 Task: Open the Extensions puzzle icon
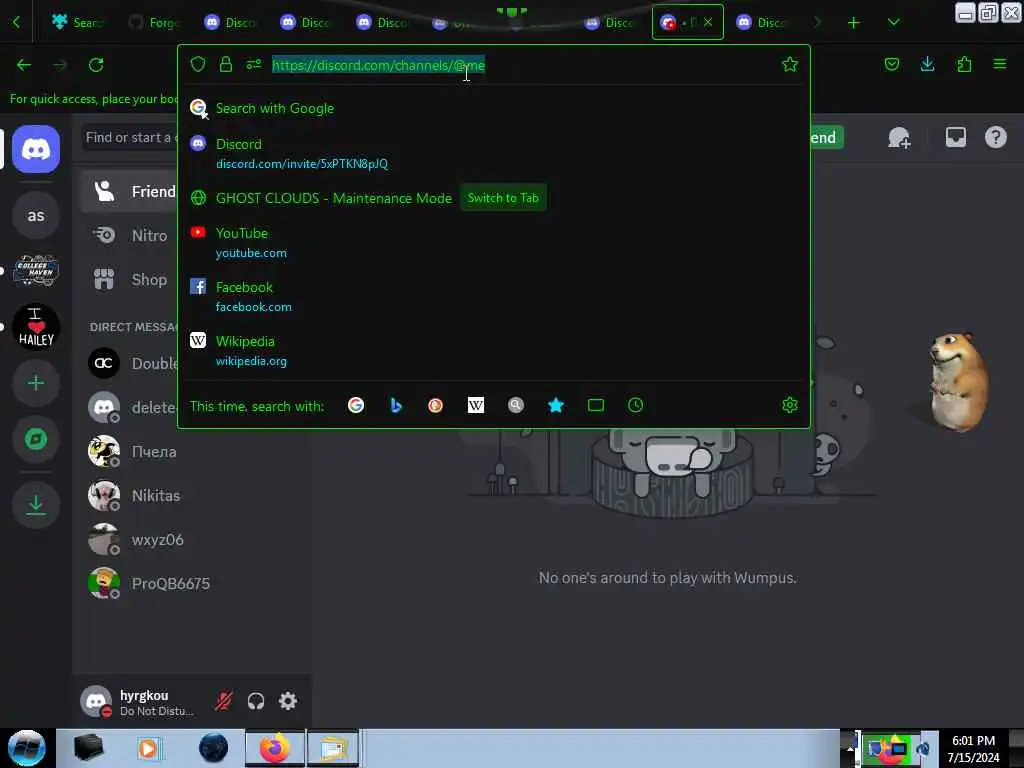click(x=964, y=64)
